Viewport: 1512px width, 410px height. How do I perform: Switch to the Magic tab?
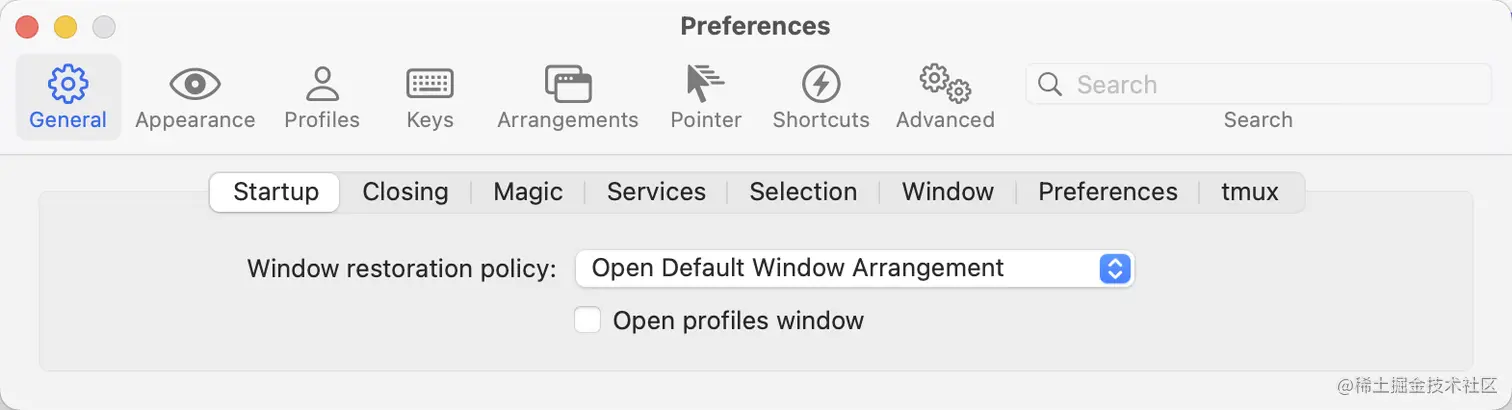pos(528,192)
